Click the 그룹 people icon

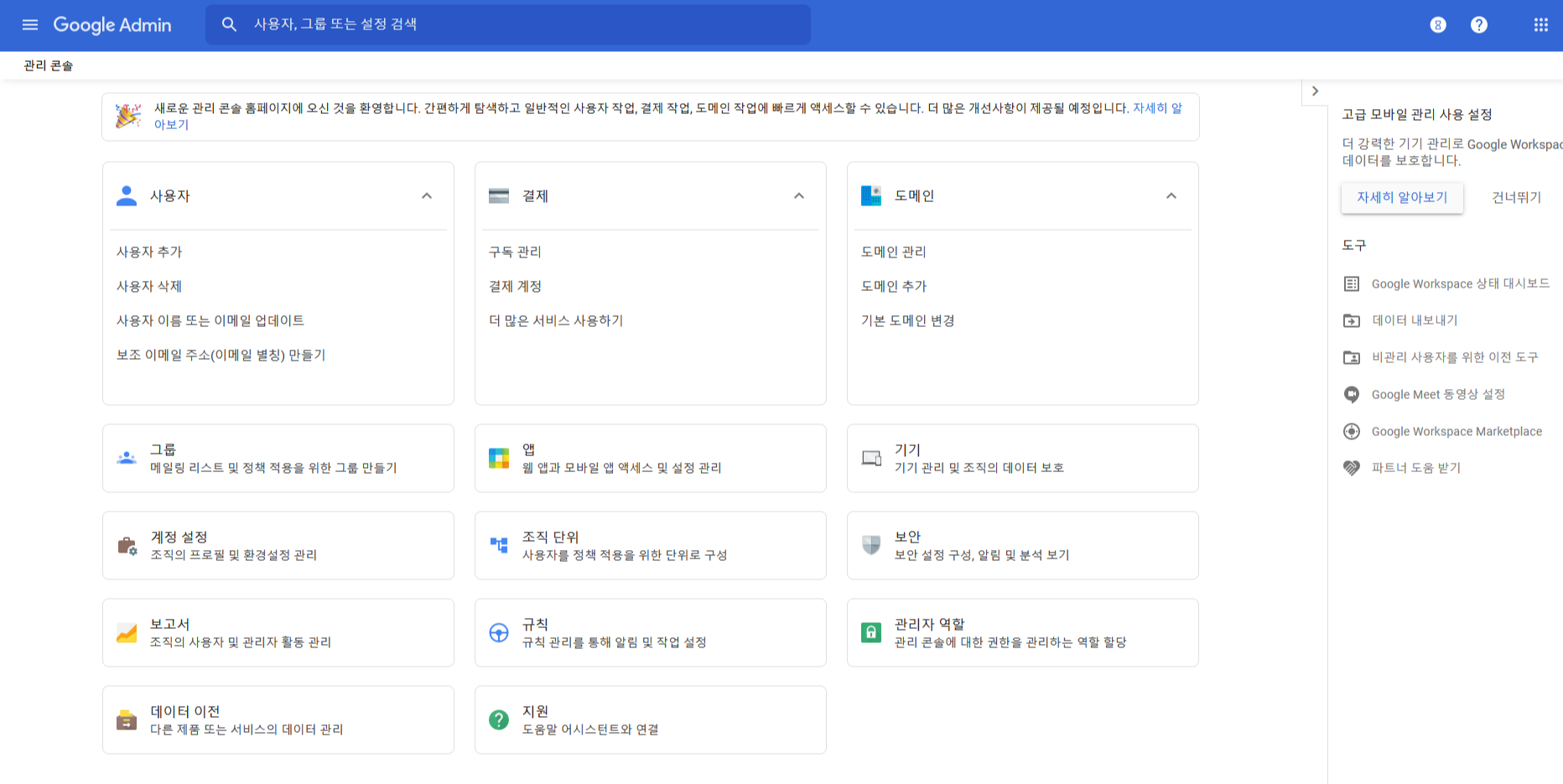[x=127, y=458]
